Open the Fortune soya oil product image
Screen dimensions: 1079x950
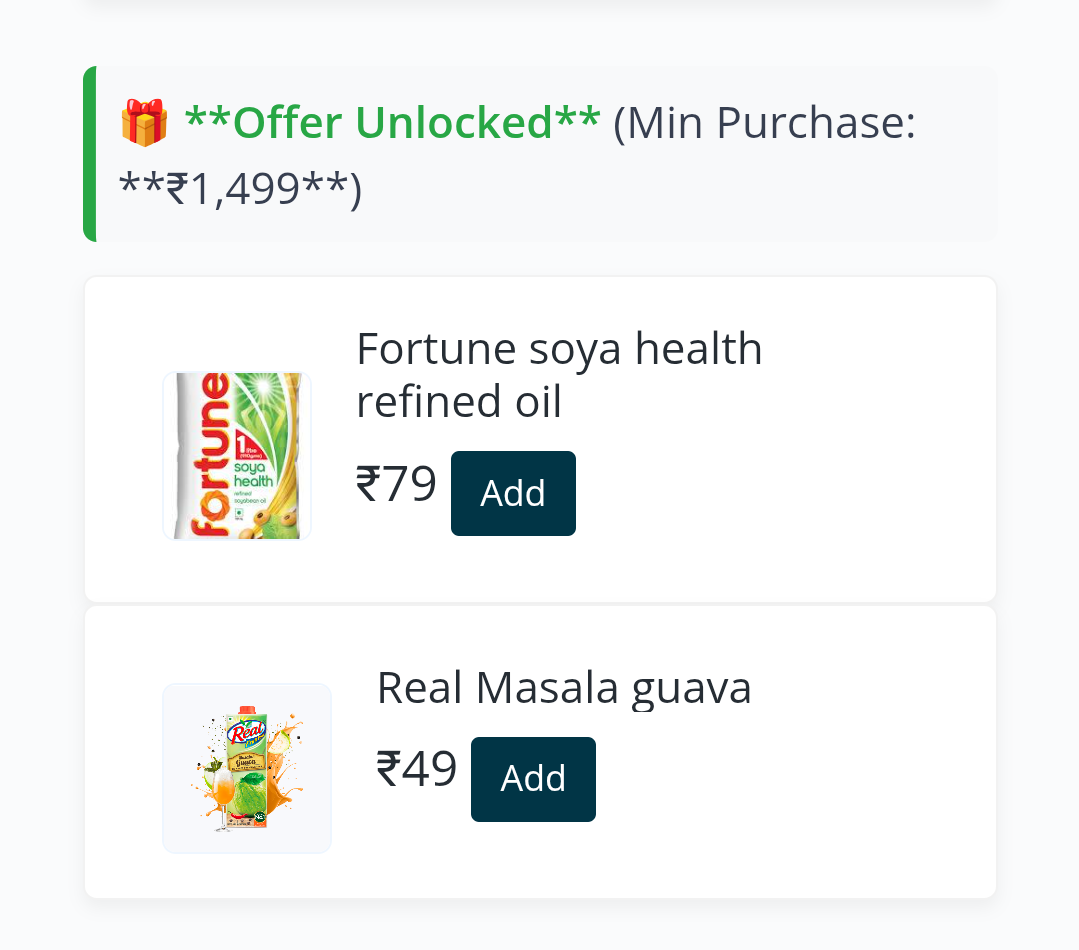237,456
